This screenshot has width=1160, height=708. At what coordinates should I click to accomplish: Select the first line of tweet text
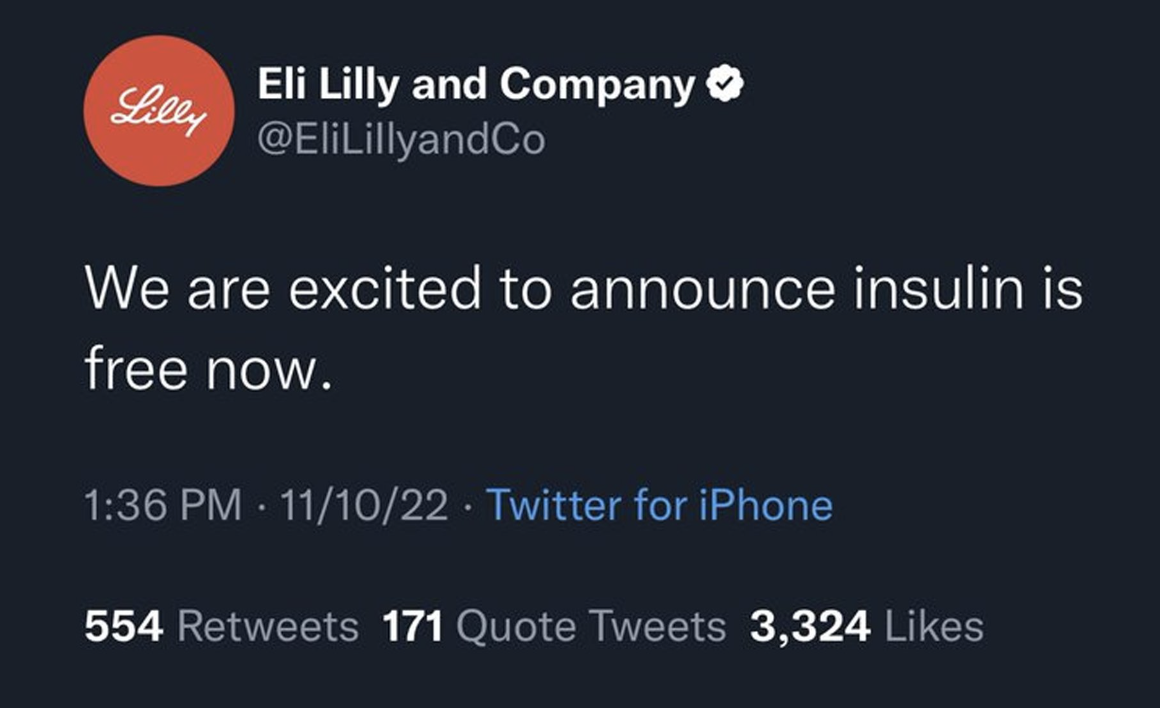584,287
